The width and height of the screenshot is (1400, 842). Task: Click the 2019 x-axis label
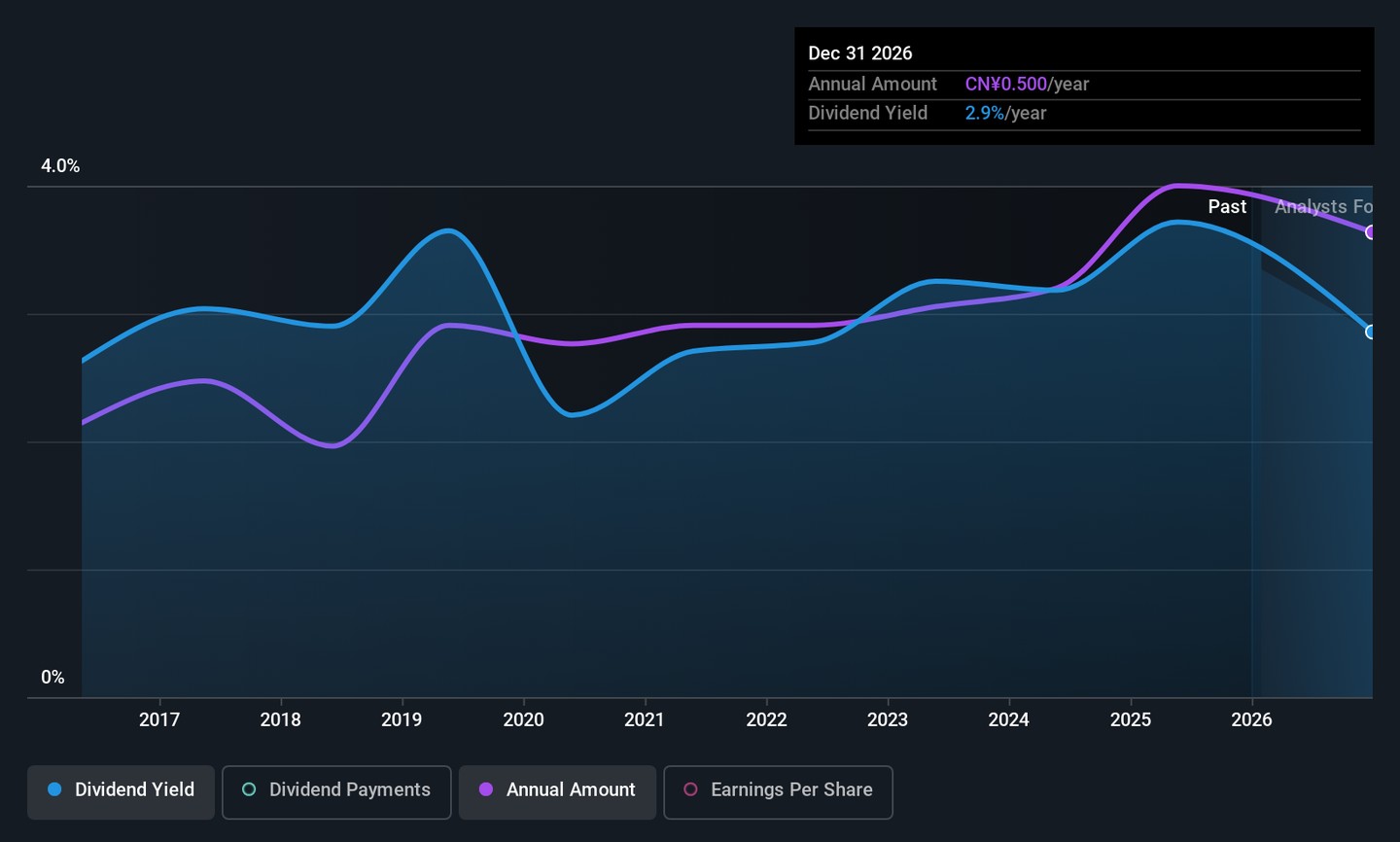click(402, 719)
